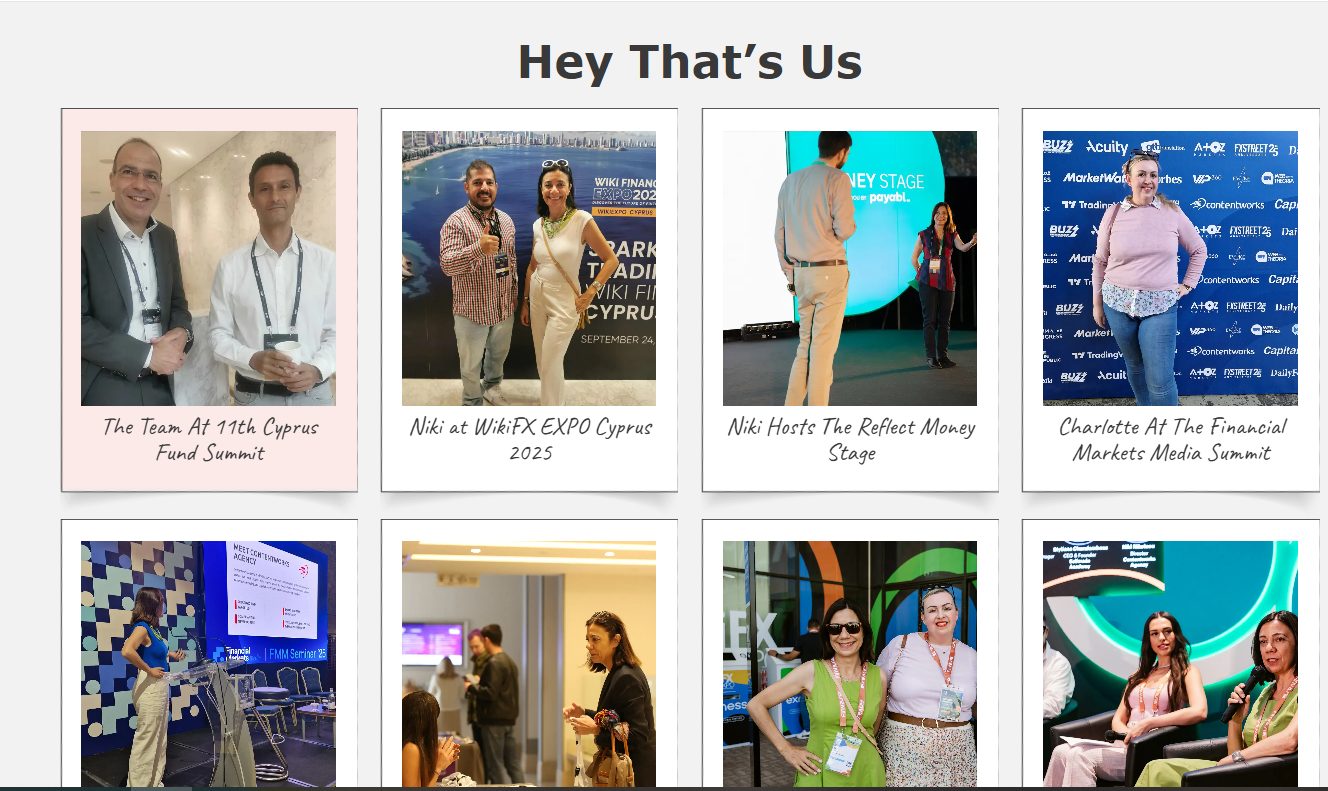Click caption 'Charlotte At The Financial Markets Media Summit'

click(x=1172, y=440)
